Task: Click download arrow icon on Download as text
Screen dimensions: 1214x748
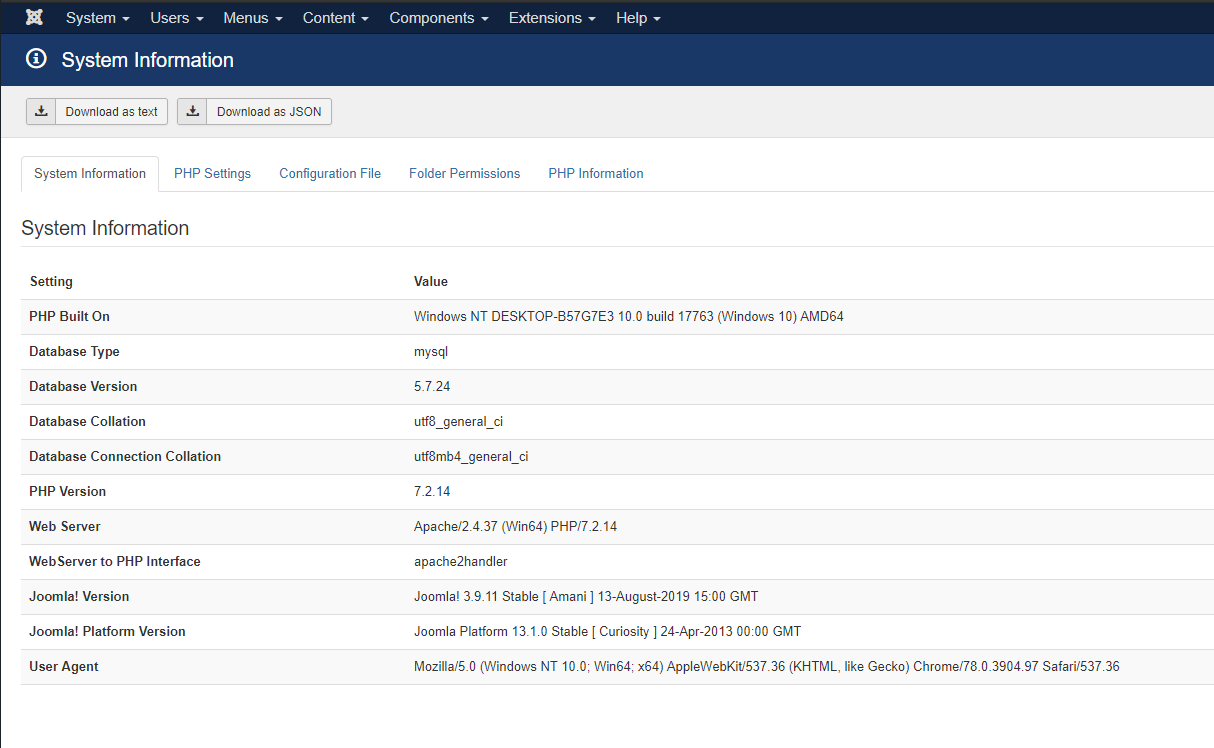Action: coord(41,112)
